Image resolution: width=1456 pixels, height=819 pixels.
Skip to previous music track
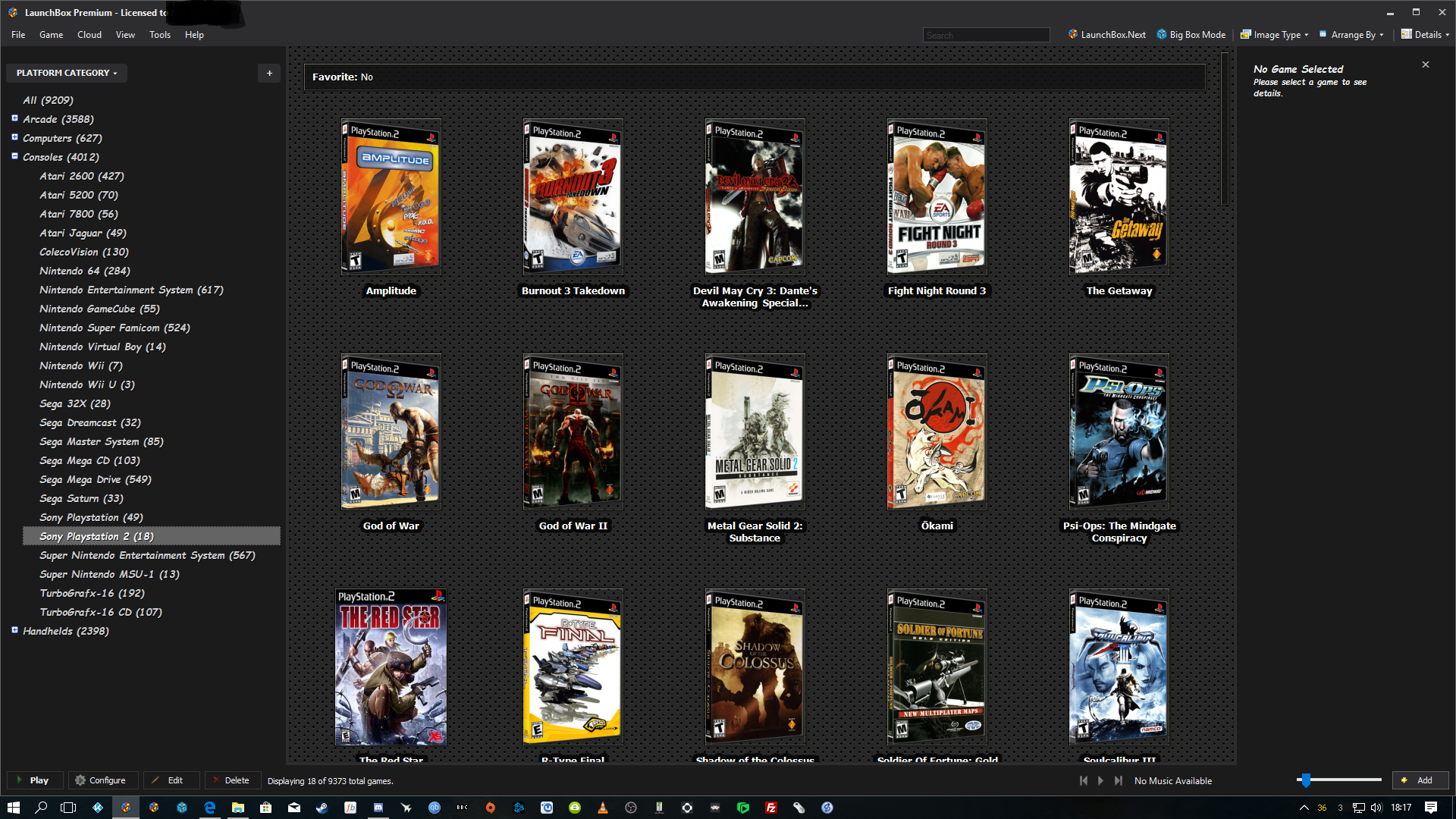coord(1084,780)
